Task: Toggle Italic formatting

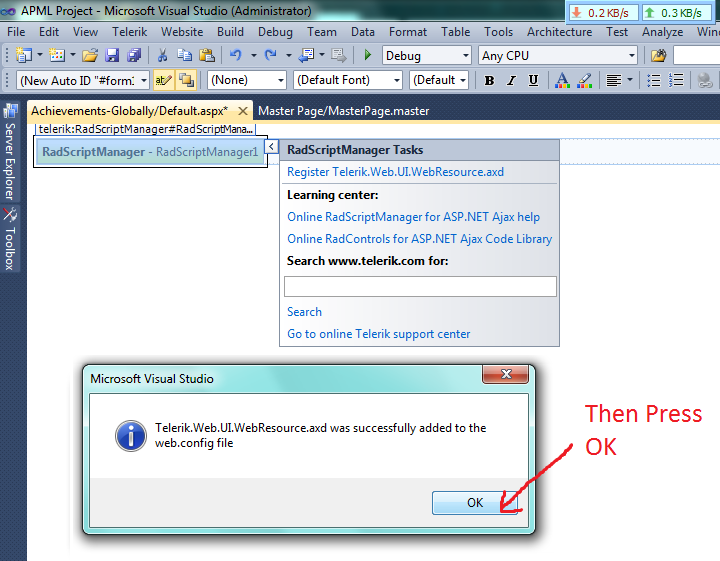Action: [511, 80]
